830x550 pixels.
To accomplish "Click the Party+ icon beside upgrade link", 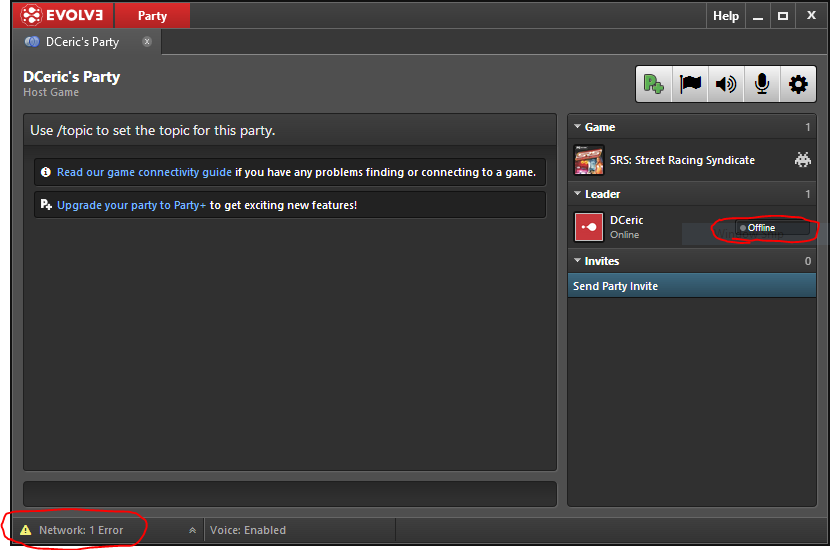I will [46, 204].
